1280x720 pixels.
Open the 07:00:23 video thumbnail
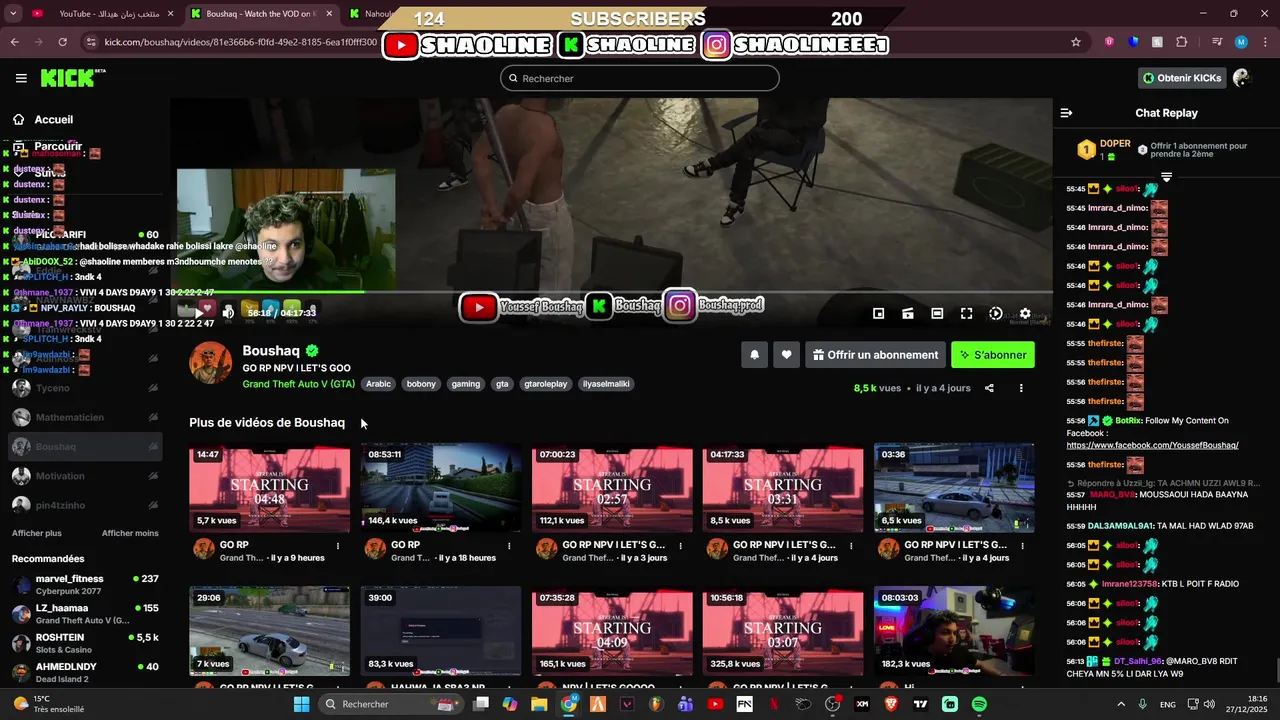click(x=612, y=488)
